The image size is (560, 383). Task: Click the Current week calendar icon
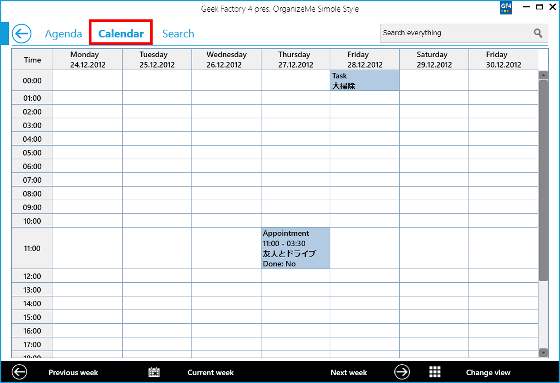pyautogui.click(x=154, y=372)
